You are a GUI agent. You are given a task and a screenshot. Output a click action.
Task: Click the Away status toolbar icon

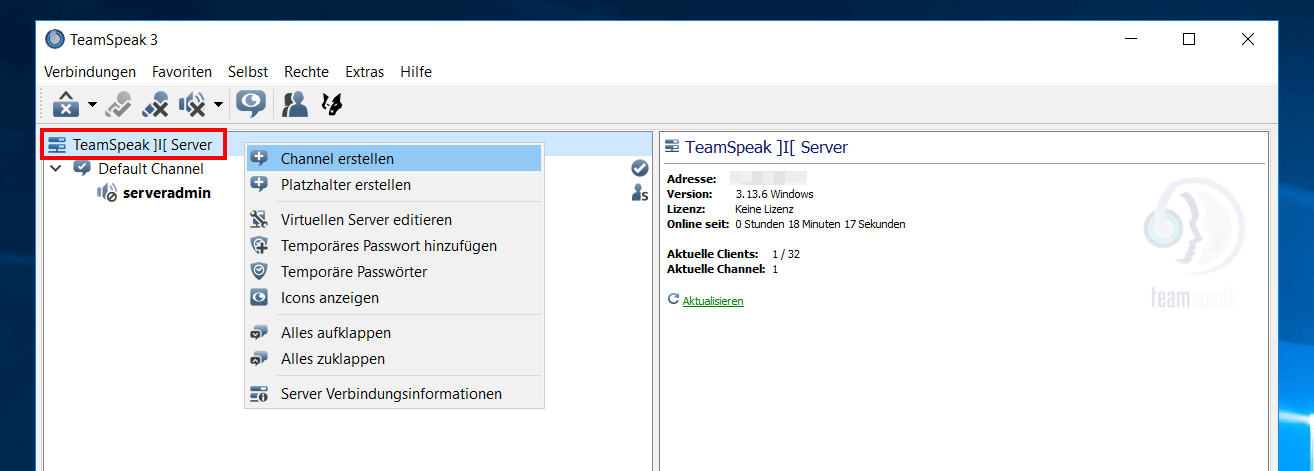(65, 103)
